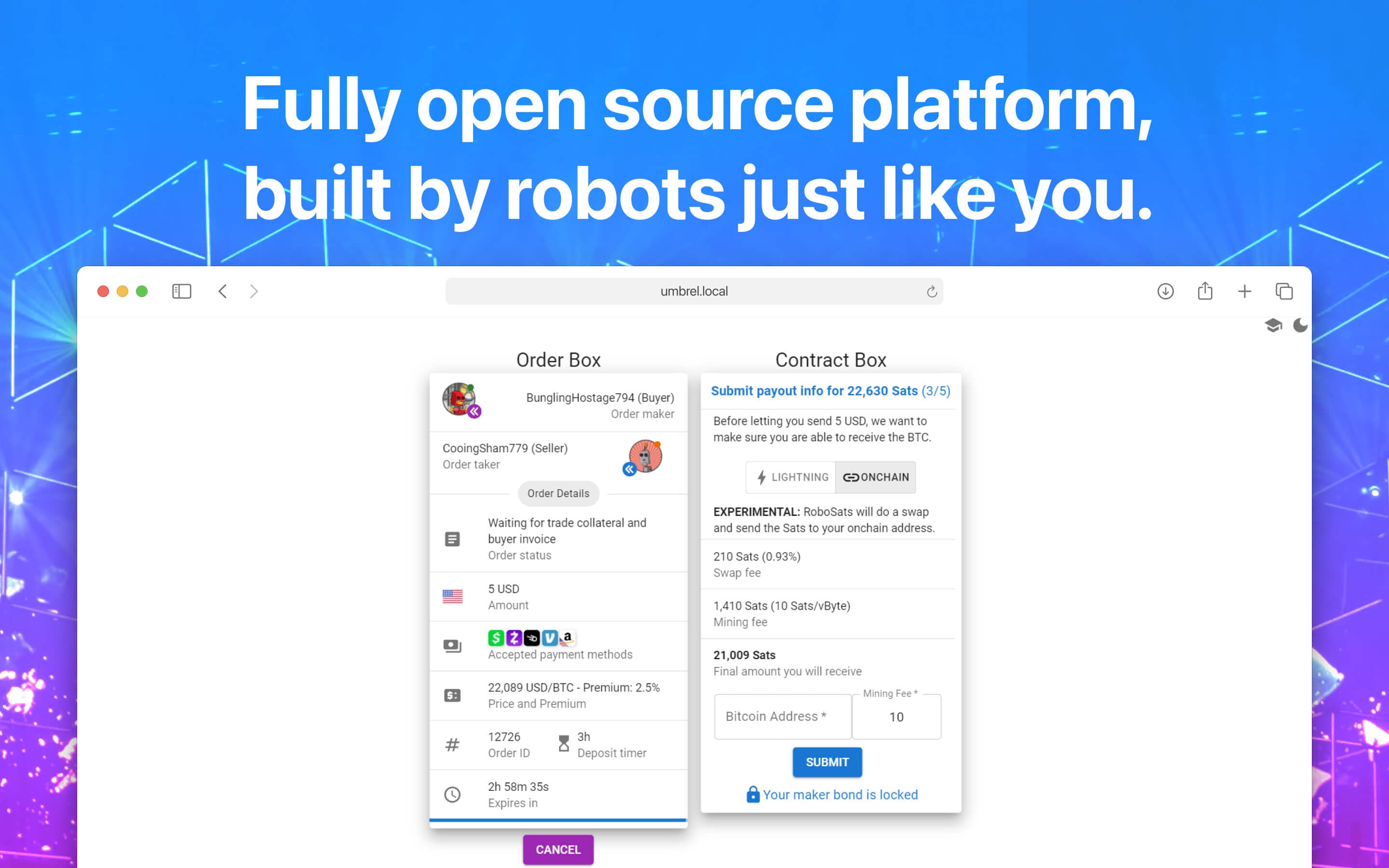
Task: Select the Onchain payment method tab
Action: (x=873, y=477)
